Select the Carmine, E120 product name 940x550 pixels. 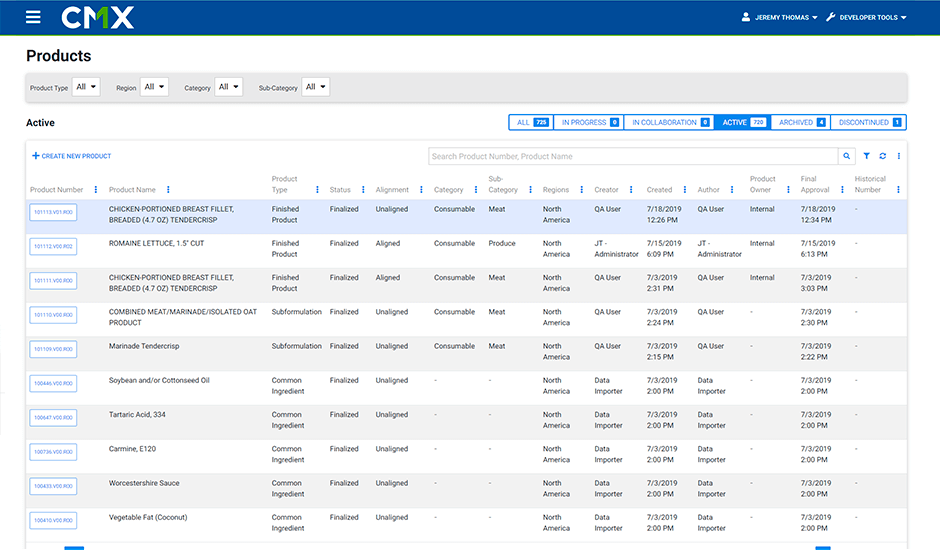click(x=132, y=449)
